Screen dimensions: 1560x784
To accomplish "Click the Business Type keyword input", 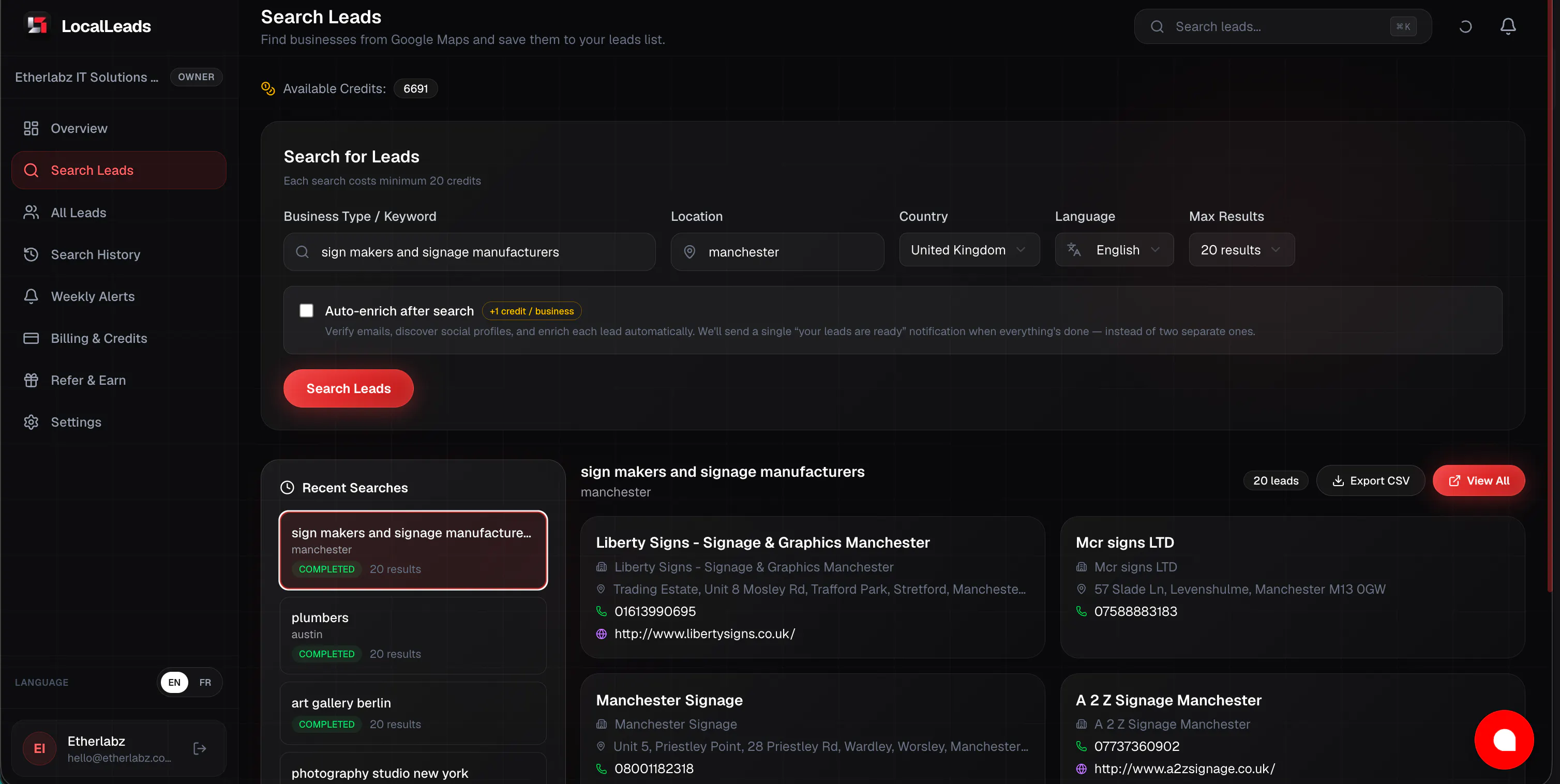I will (x=469, y=252).
